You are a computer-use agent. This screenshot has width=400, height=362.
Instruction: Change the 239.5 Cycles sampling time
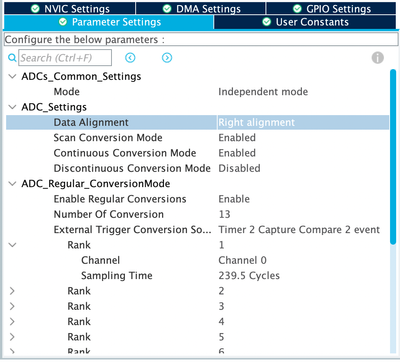(249, 276)
